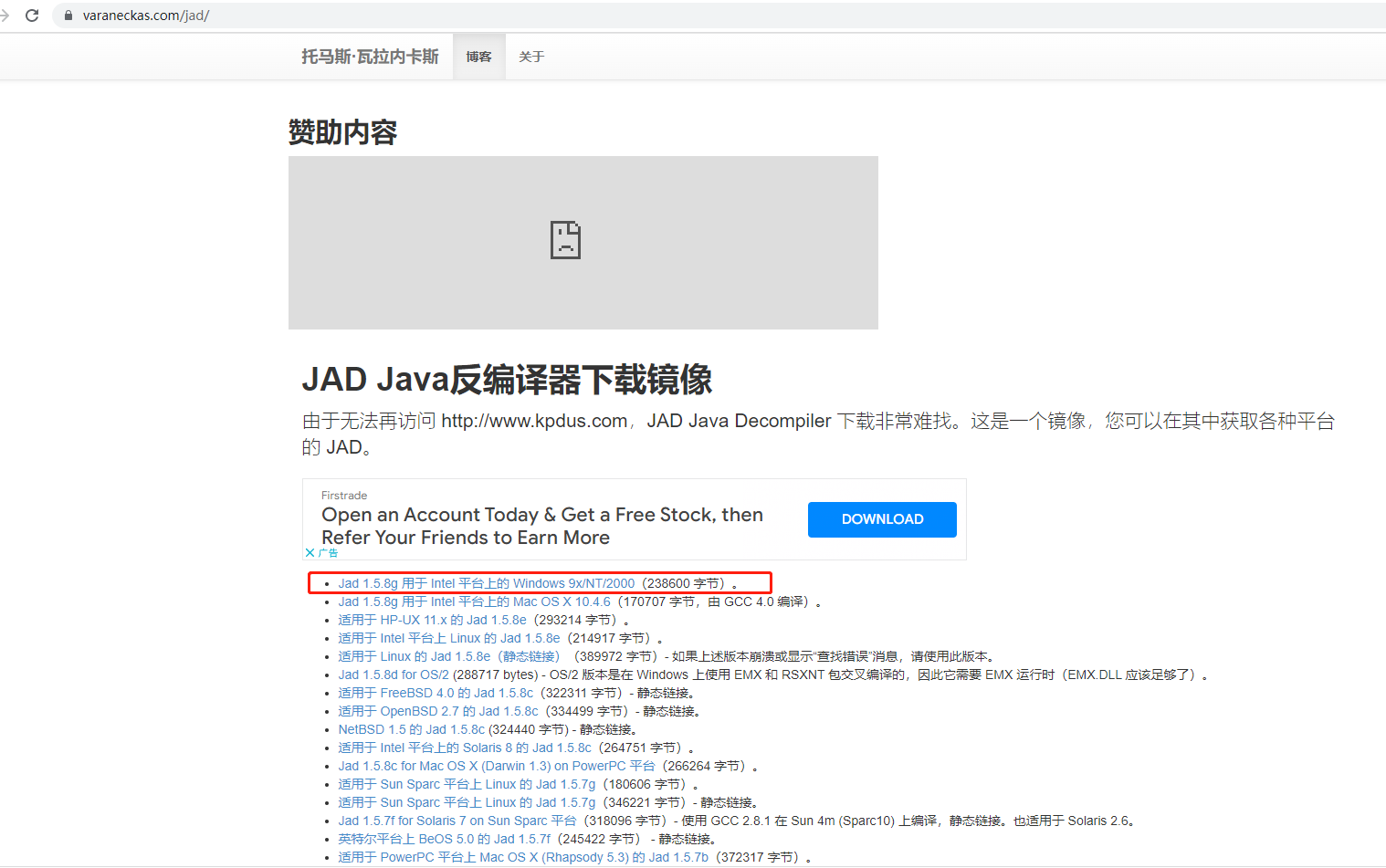The image size is (1386, 868).
Task: Download Jad 1.5.7b for Mac OS X Rhapsody
Action: coord(523,857)
